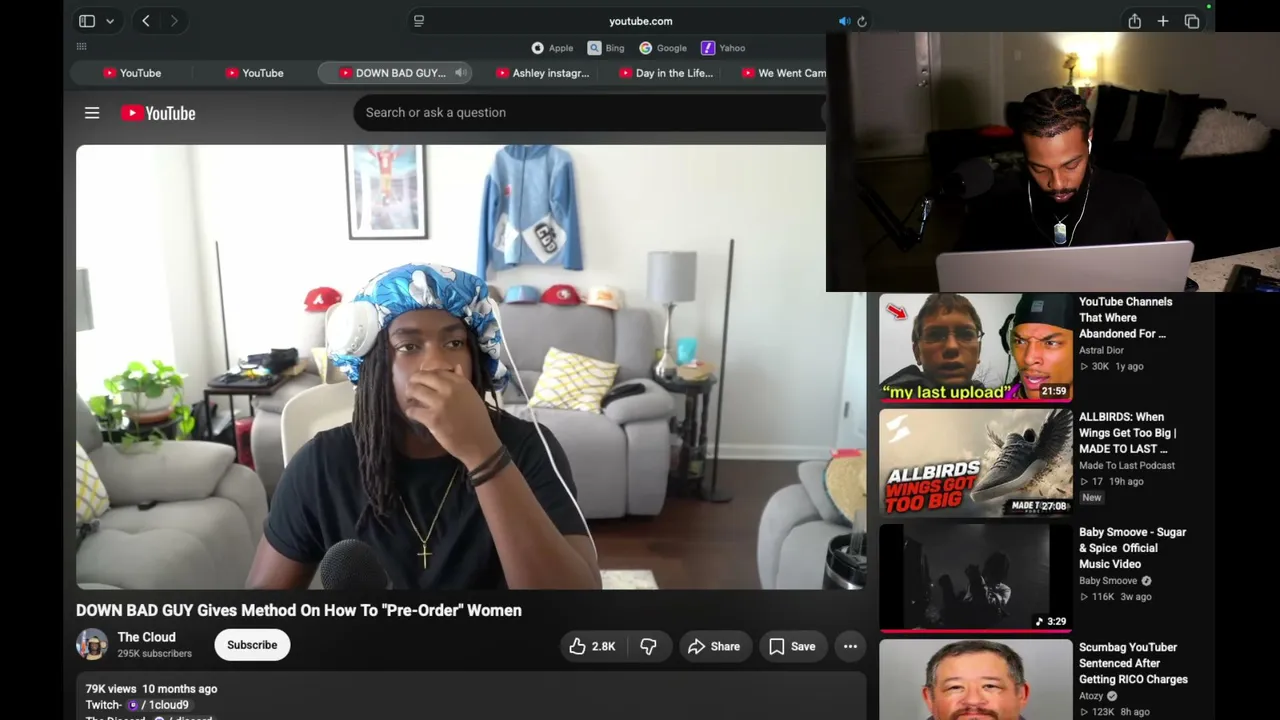1280x720 pixels.
Task: Open more actions menu beside Save
Action: (850, 646)
